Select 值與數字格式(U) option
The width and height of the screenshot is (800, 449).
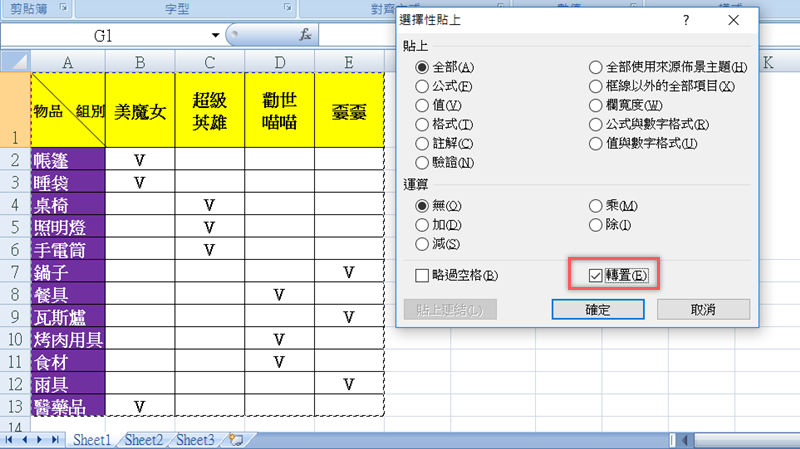click(643, 144)
